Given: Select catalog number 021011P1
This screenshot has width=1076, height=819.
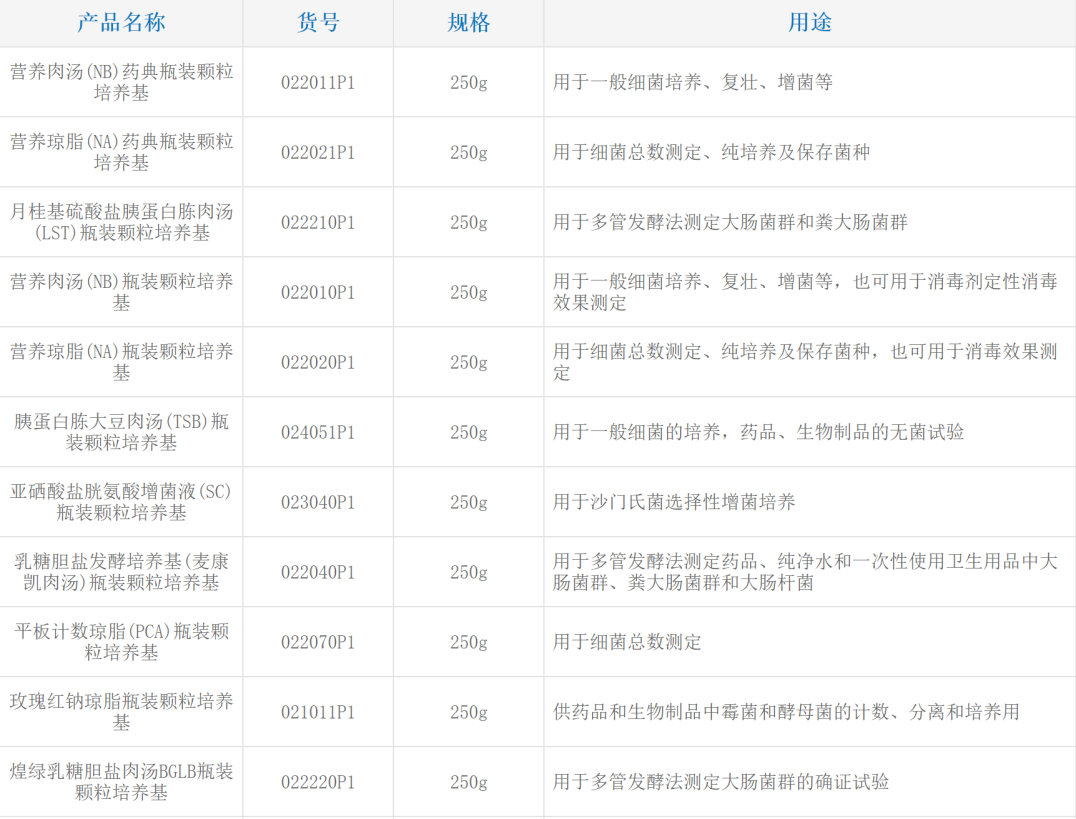Looking at the screenshot, I should 318,711.
